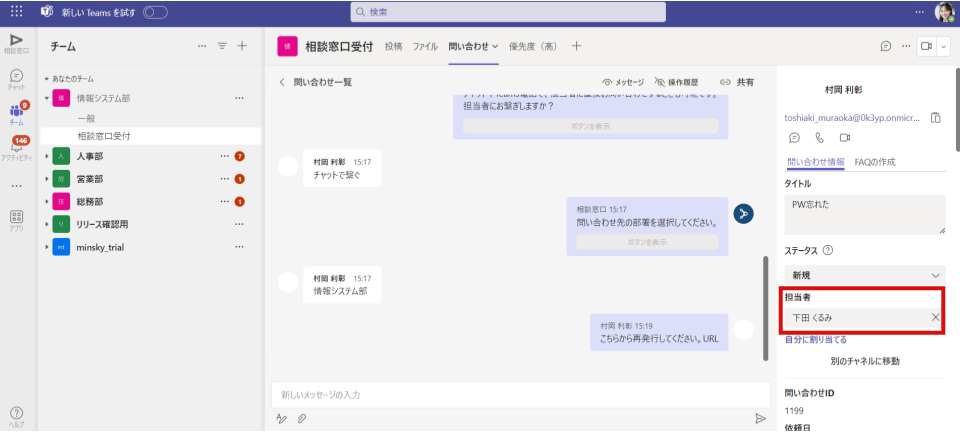Toggle the new Teams switch
The width and height of the screenshot is (960, 434).
tap(155, 12)
